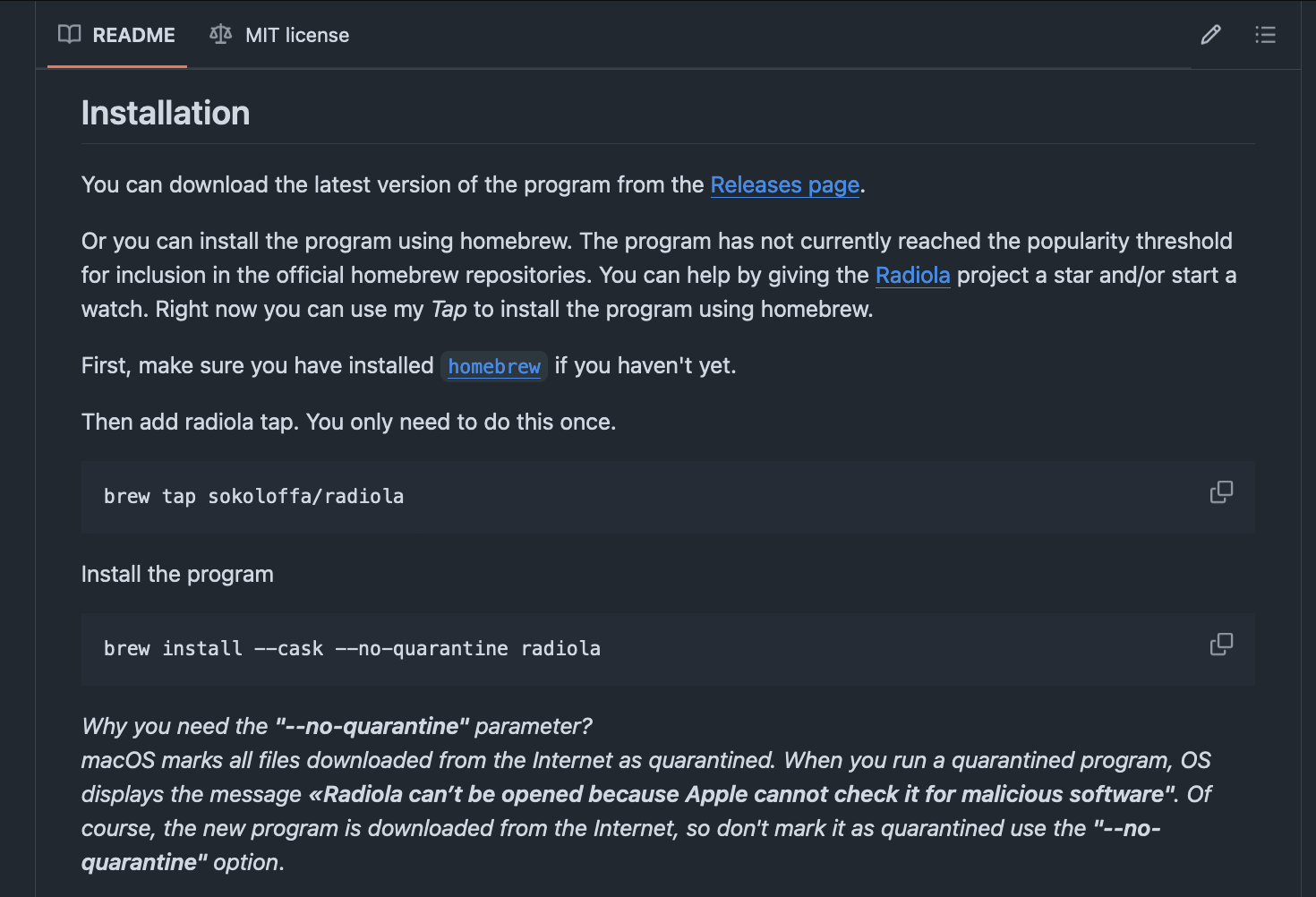The width and height of the screenshot is (1316, 897).
Task: Click the book icon beside README
Action: pos(69,35)
